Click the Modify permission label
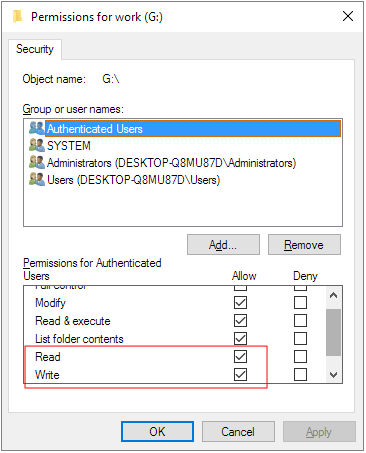The height and width of the screenshot is (453, 366). click(x=50, y=303)
